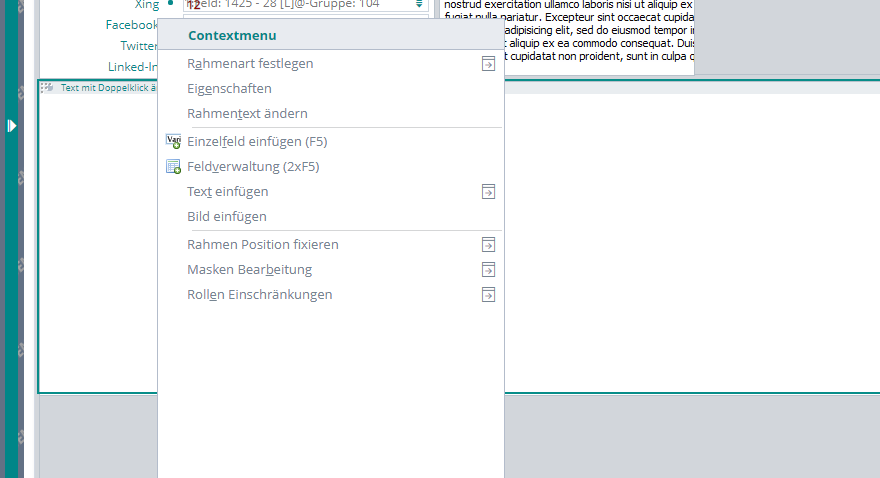This screenshot has height=478, width=880.
Task: Click the Linked-In field label
Action: tap(133, 67)
